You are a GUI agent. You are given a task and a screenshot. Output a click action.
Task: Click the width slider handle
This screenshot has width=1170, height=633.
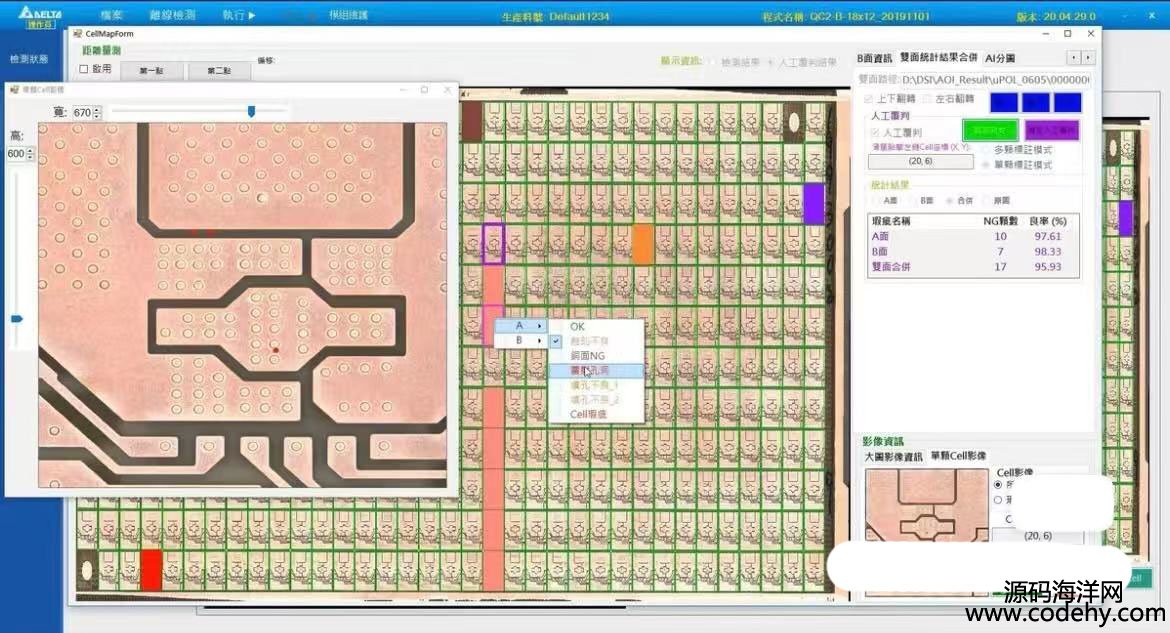click(x=251, y=111)
